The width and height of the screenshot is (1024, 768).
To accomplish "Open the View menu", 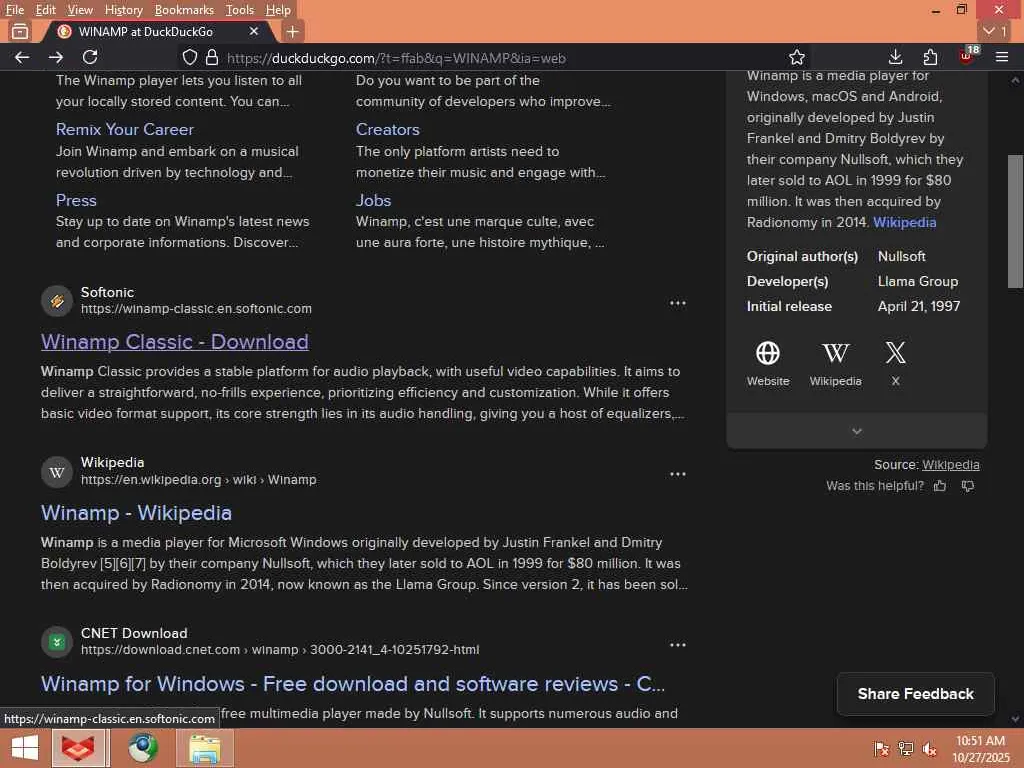I will (x=80, y=10).
